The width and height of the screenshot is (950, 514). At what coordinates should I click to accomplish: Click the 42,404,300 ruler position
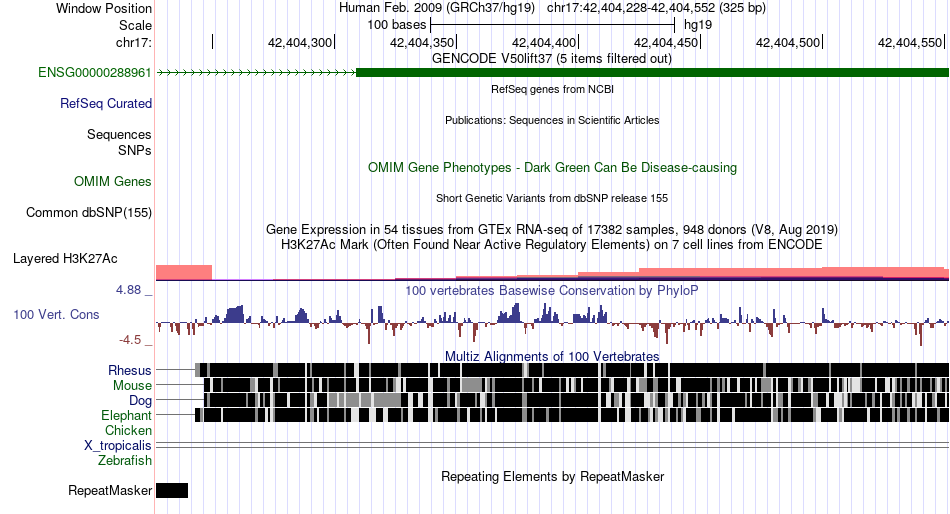click(x=300, y=42)
